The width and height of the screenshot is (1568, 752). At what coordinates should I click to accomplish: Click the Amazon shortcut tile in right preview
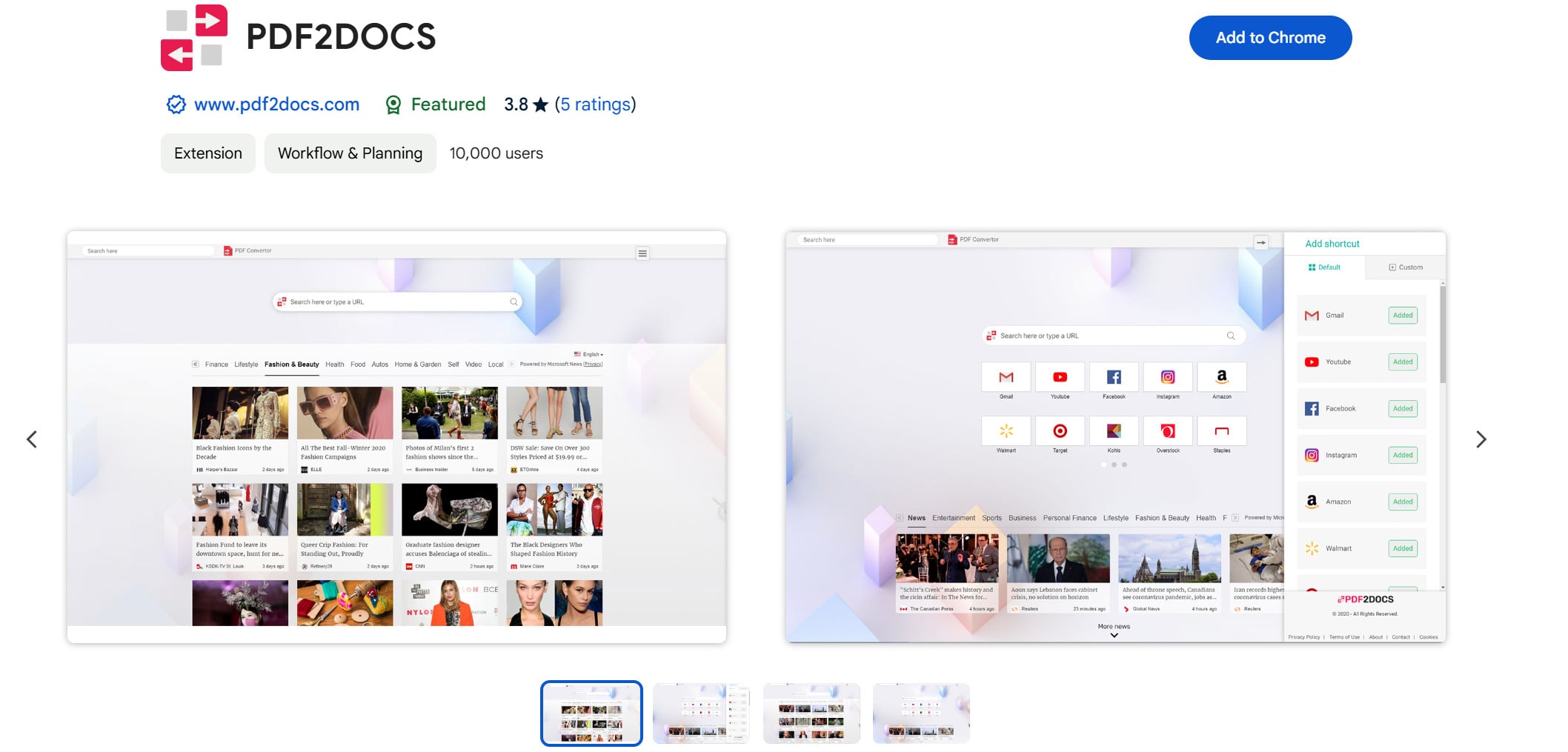click(1222, 377)
